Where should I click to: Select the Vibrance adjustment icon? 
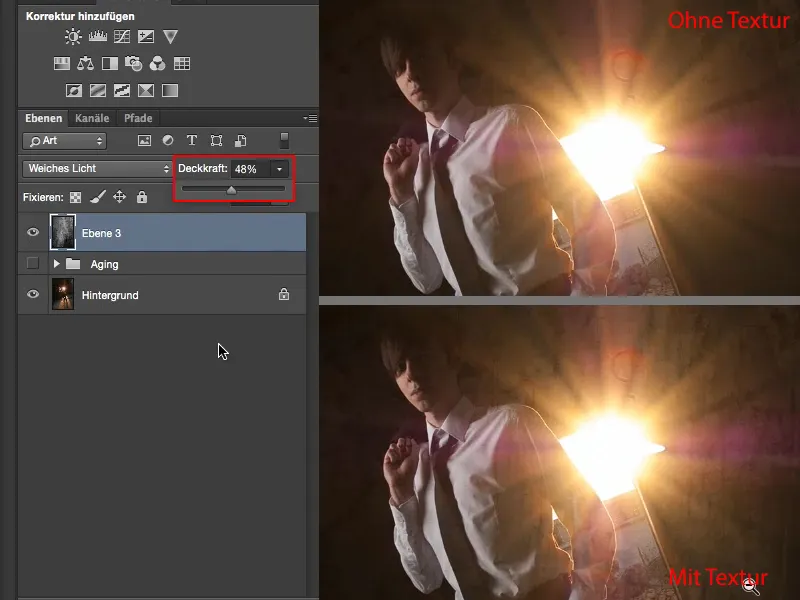pyautogui.click(x=170, y=38)
